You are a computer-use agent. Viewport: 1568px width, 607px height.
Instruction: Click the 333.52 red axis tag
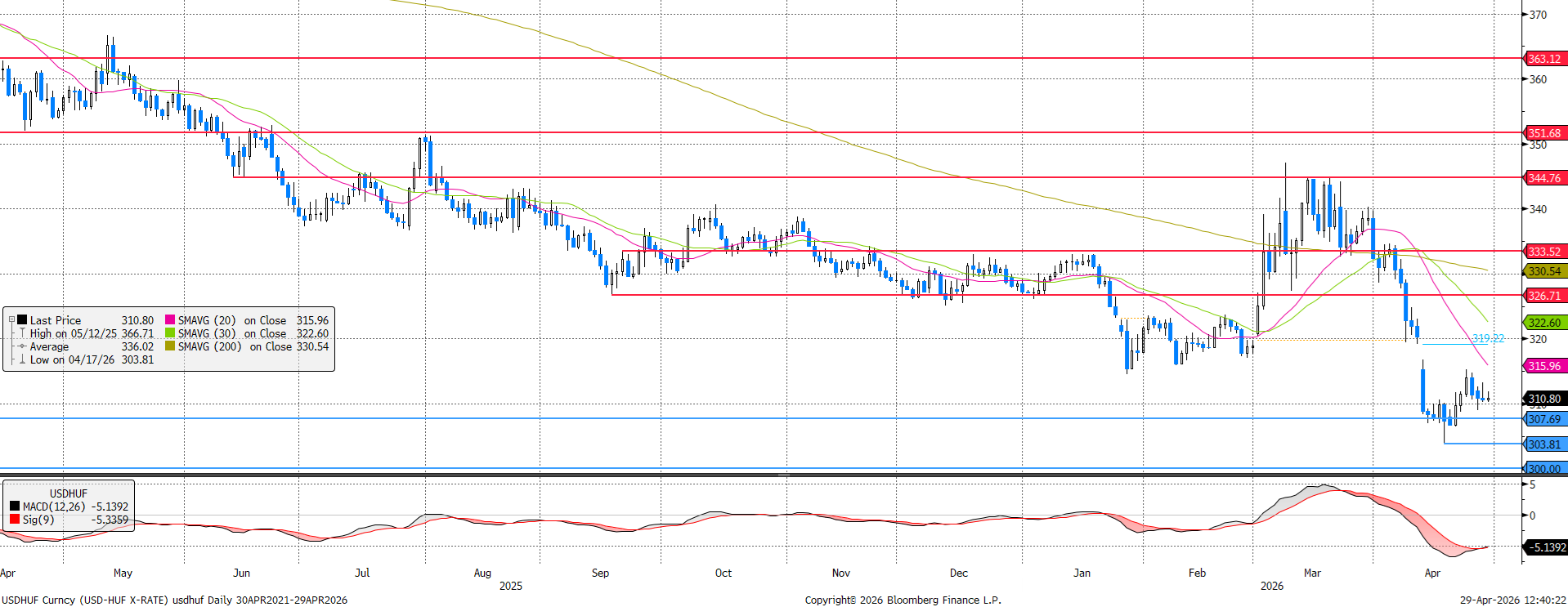pyautogui.click(x=1544, y=252)
